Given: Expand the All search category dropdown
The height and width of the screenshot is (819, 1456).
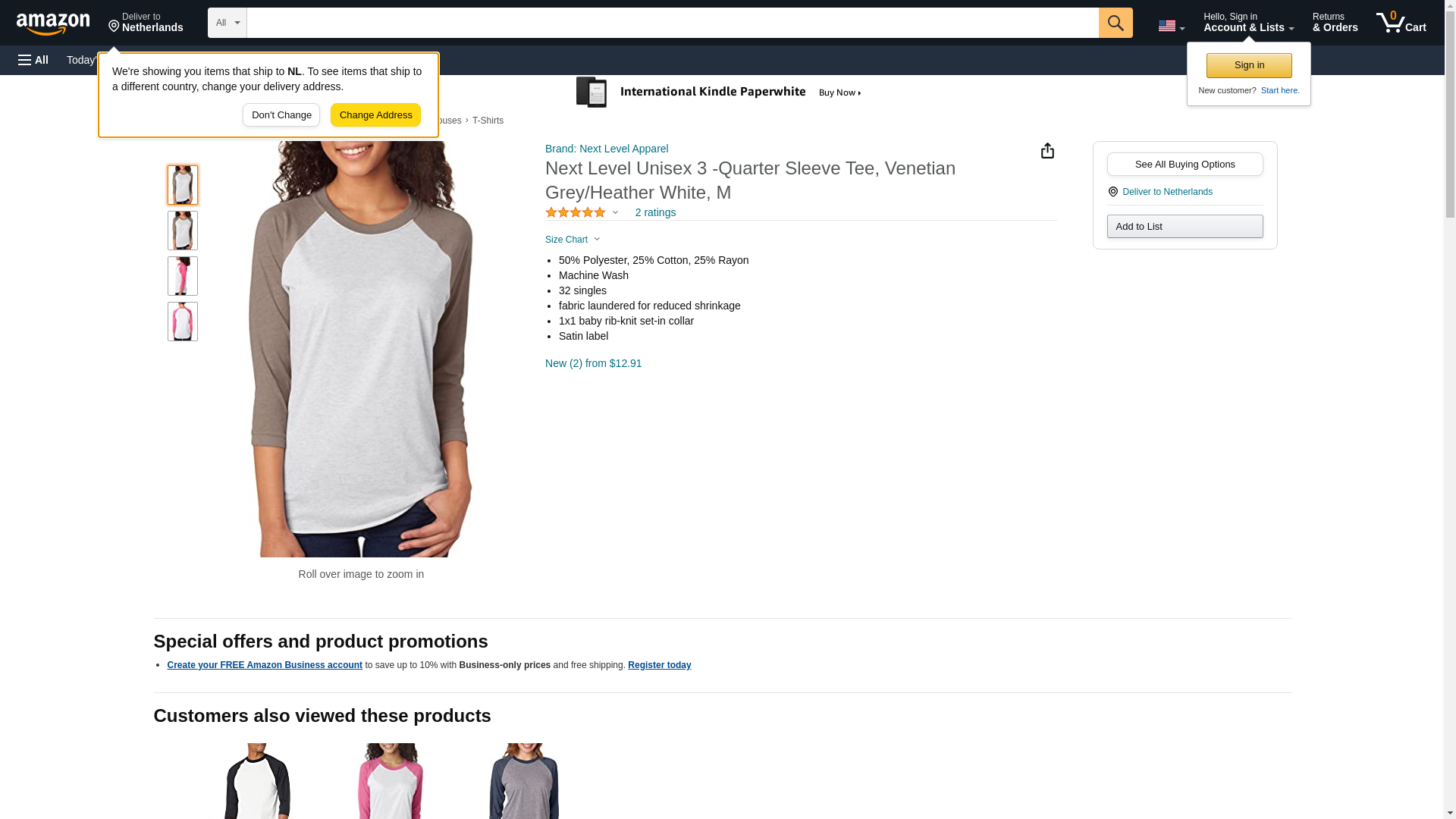Looking at the screenshot, I should [227, 23].
